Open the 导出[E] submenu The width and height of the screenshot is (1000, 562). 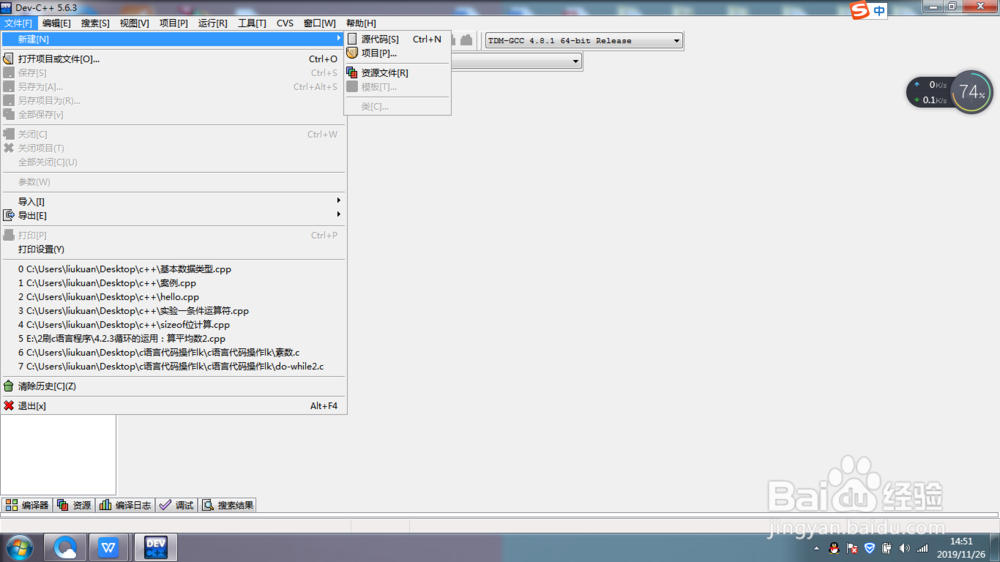173,216
